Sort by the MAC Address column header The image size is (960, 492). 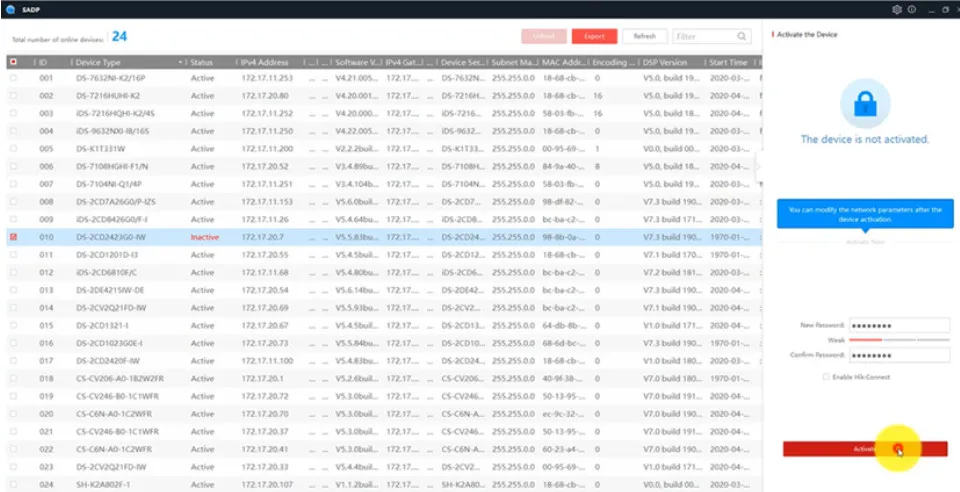pyautogui.click(x=564, y=62)
